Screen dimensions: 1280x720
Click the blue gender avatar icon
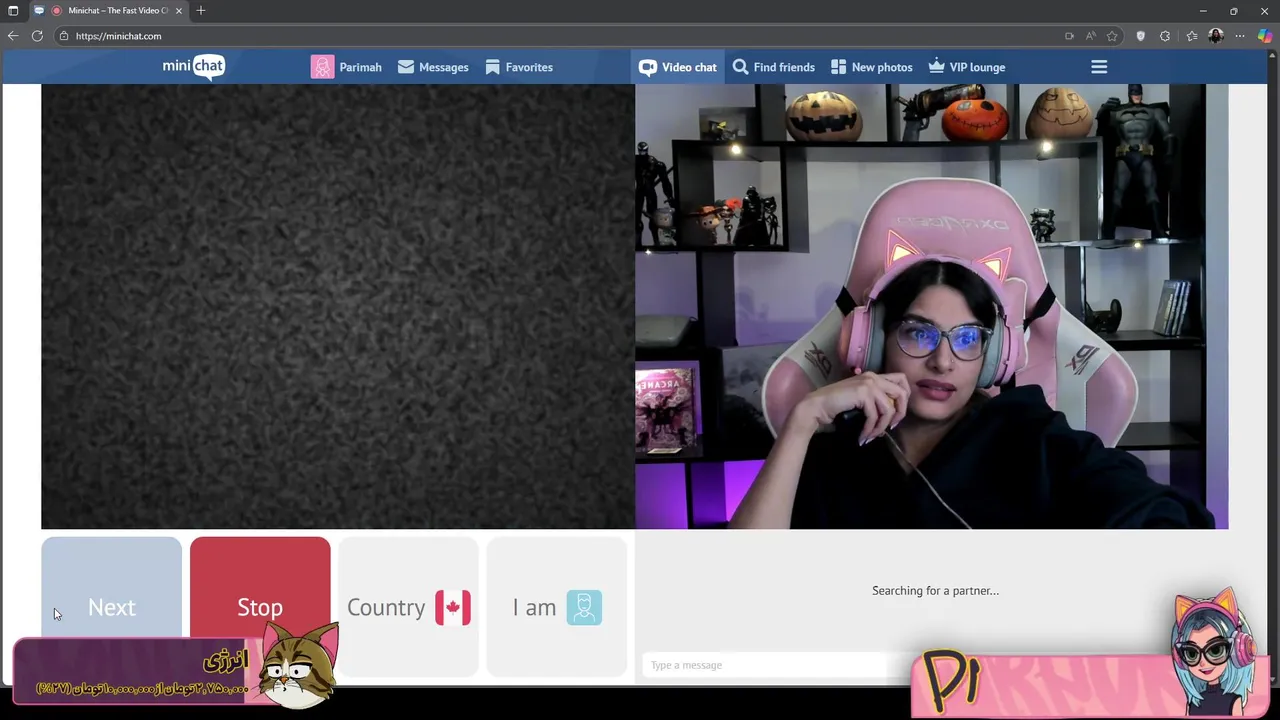point(584,607)
